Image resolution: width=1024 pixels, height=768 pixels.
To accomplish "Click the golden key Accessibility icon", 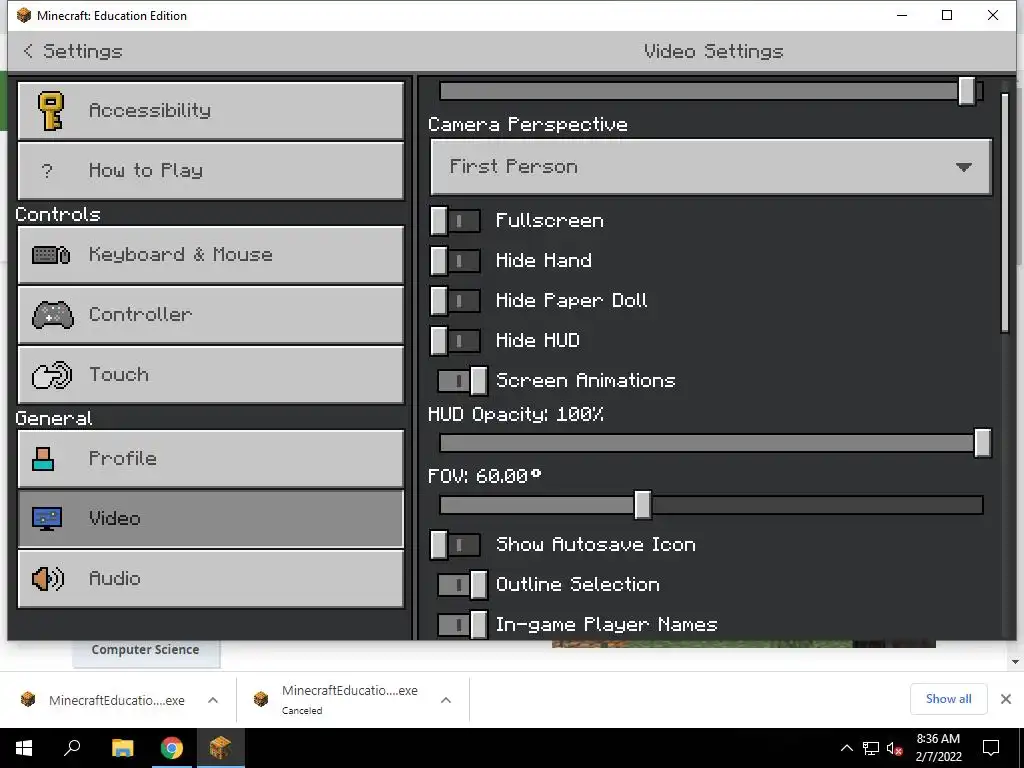I will (x=50, y=110).
